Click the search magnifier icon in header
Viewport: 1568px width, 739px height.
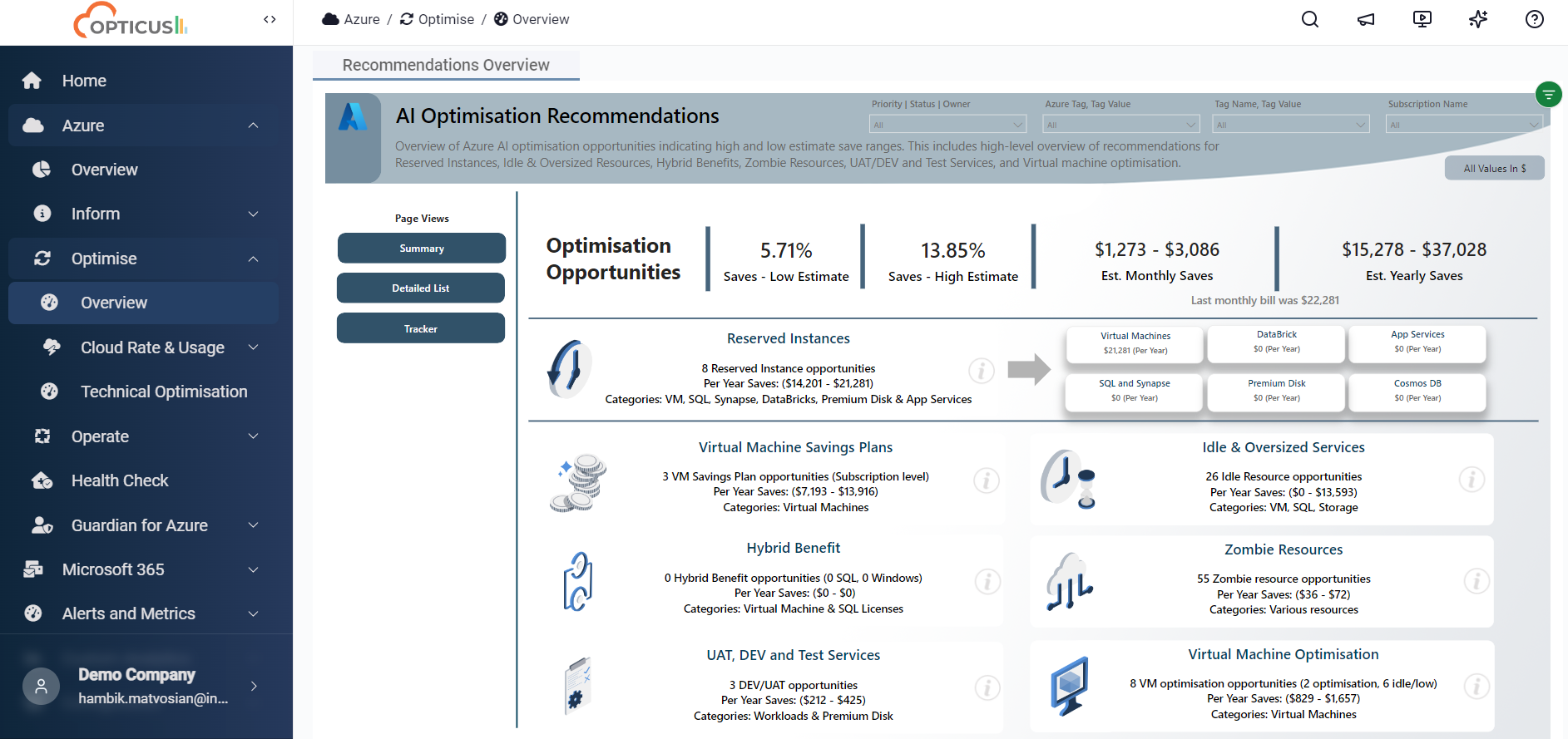pyautogui.click(x=1310, y=19)
